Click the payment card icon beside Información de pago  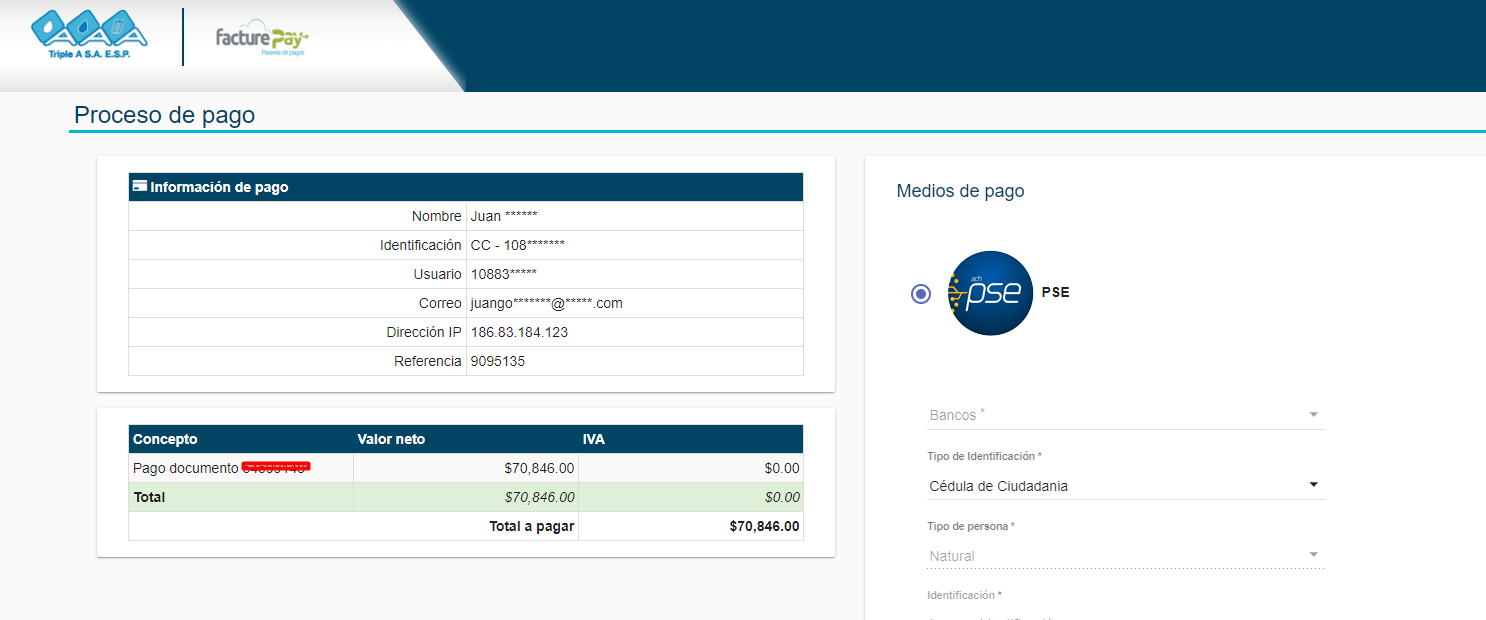point(138,186)
